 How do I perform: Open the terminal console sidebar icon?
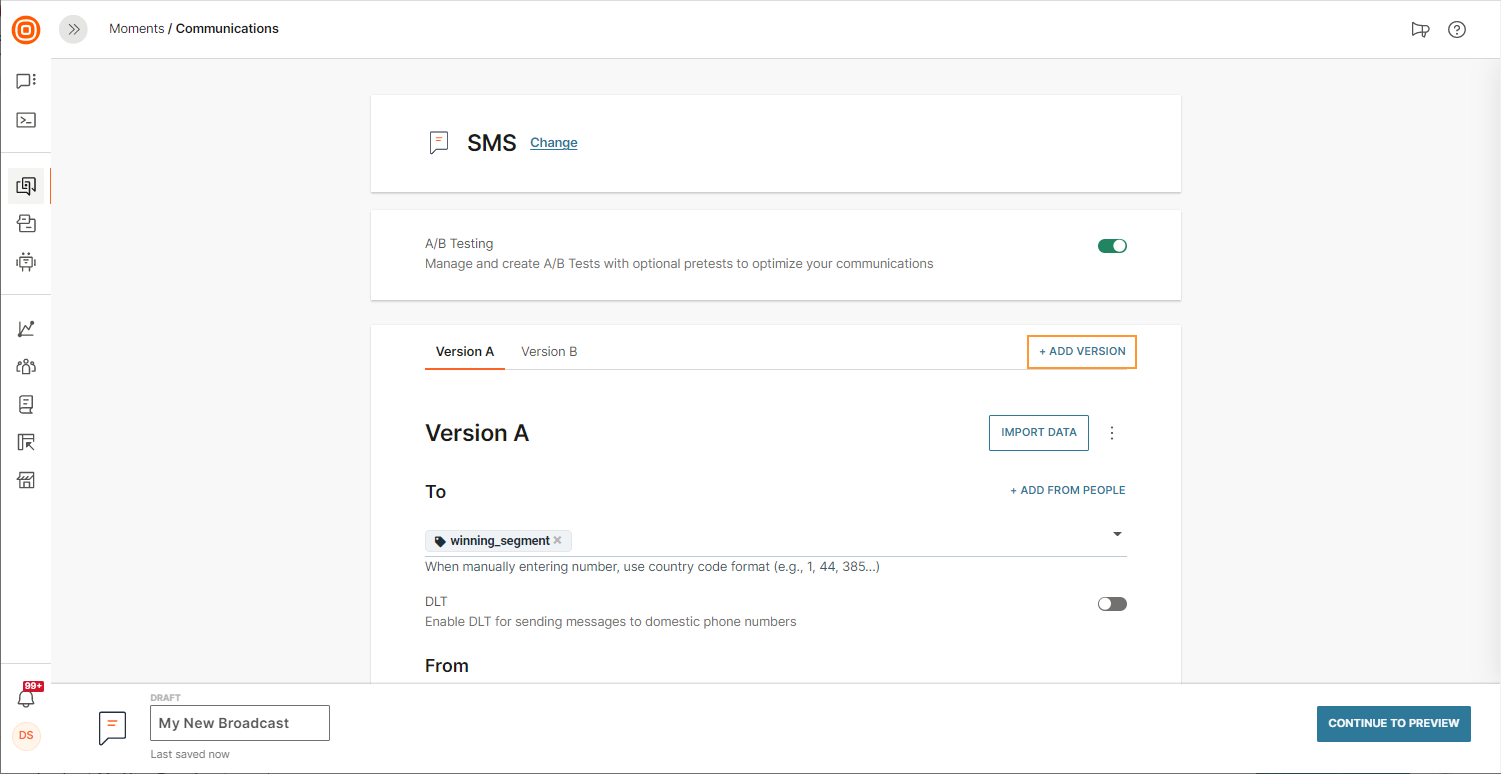coord(26,120)
